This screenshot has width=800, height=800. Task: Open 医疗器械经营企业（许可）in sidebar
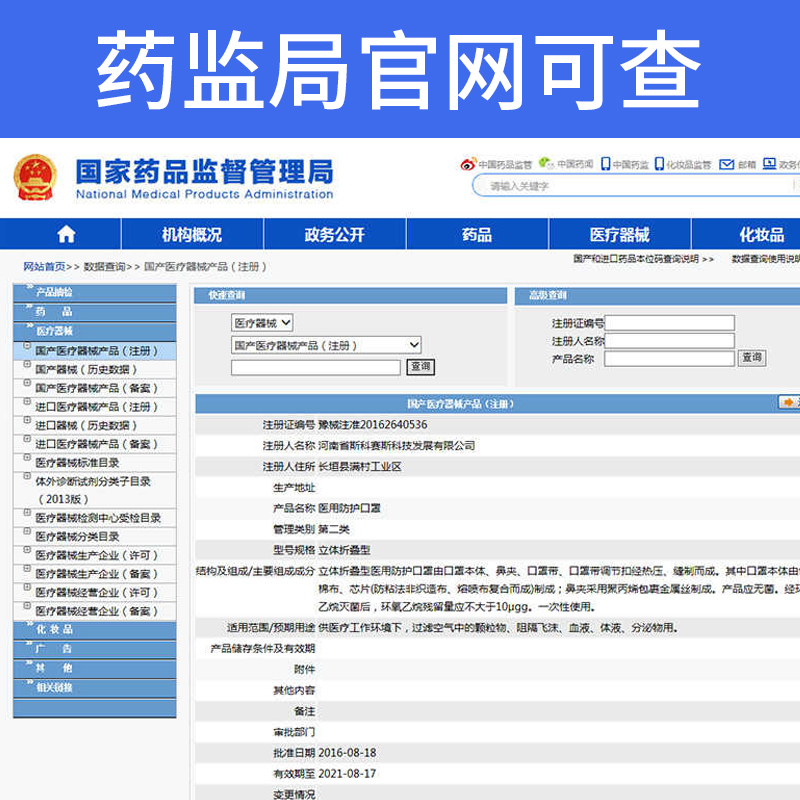coord(96,592)
